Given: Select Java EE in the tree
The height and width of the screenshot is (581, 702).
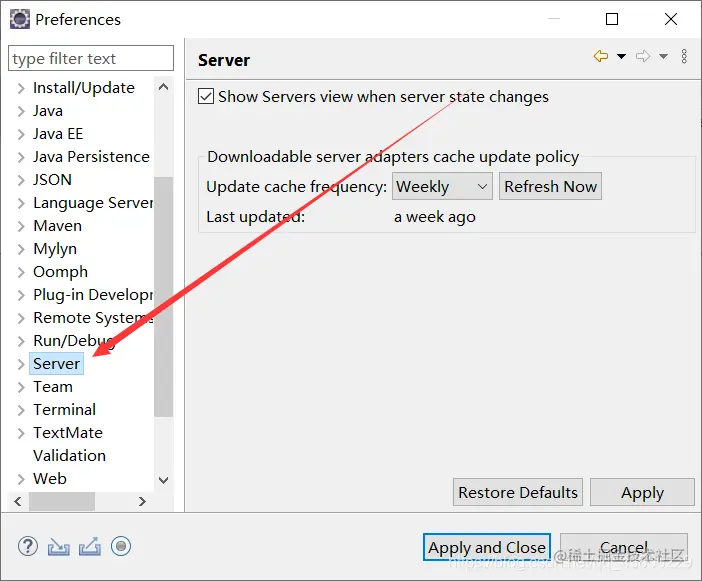Looking at the screenshot, I should point(58,133).
